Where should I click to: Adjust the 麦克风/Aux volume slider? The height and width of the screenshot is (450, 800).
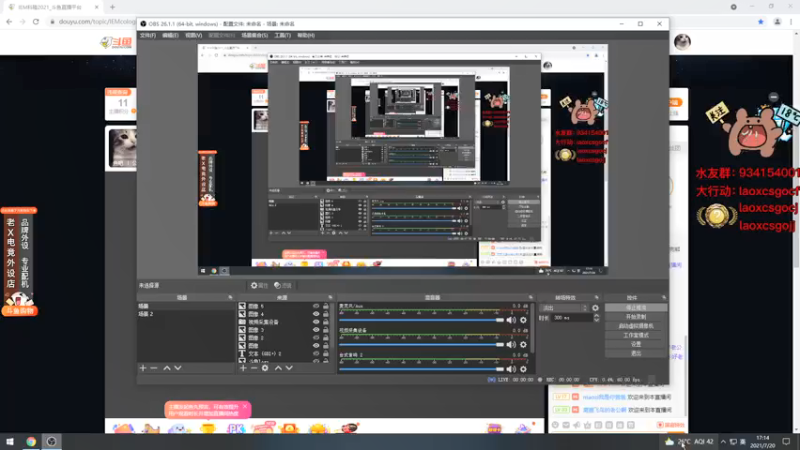(421, 320)
